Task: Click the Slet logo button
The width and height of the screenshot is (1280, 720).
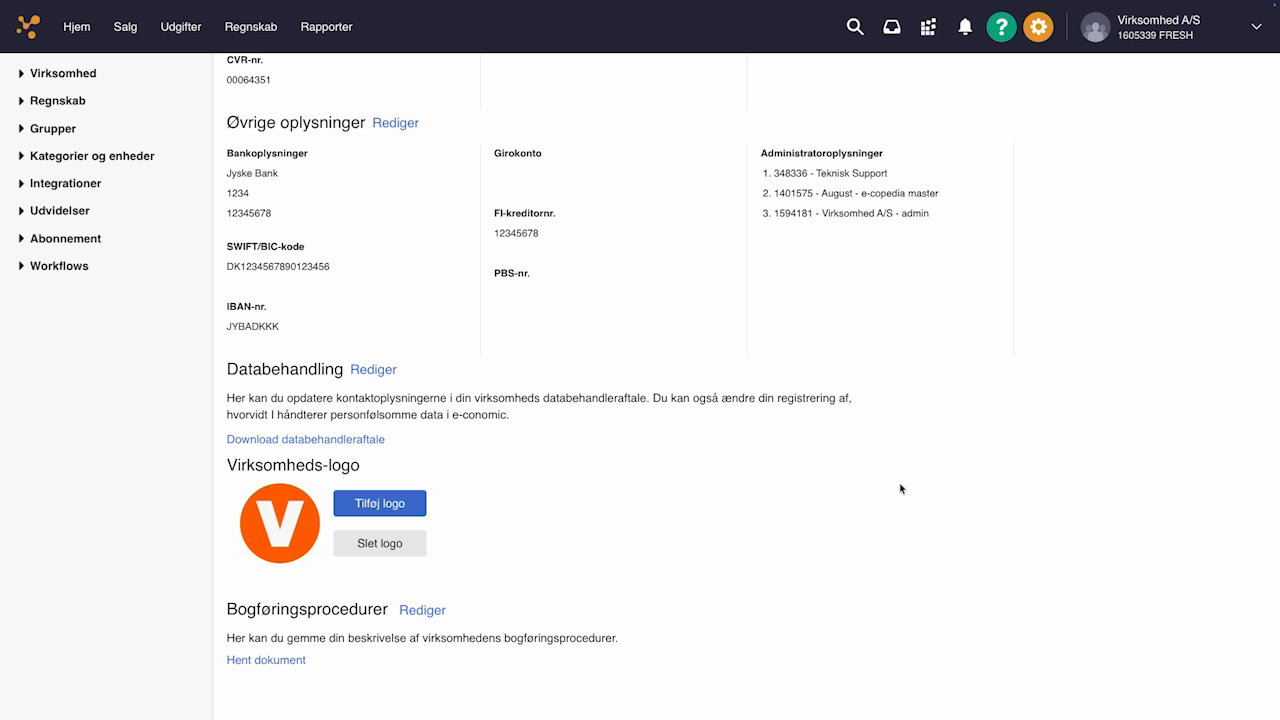Action: [380, 543]
